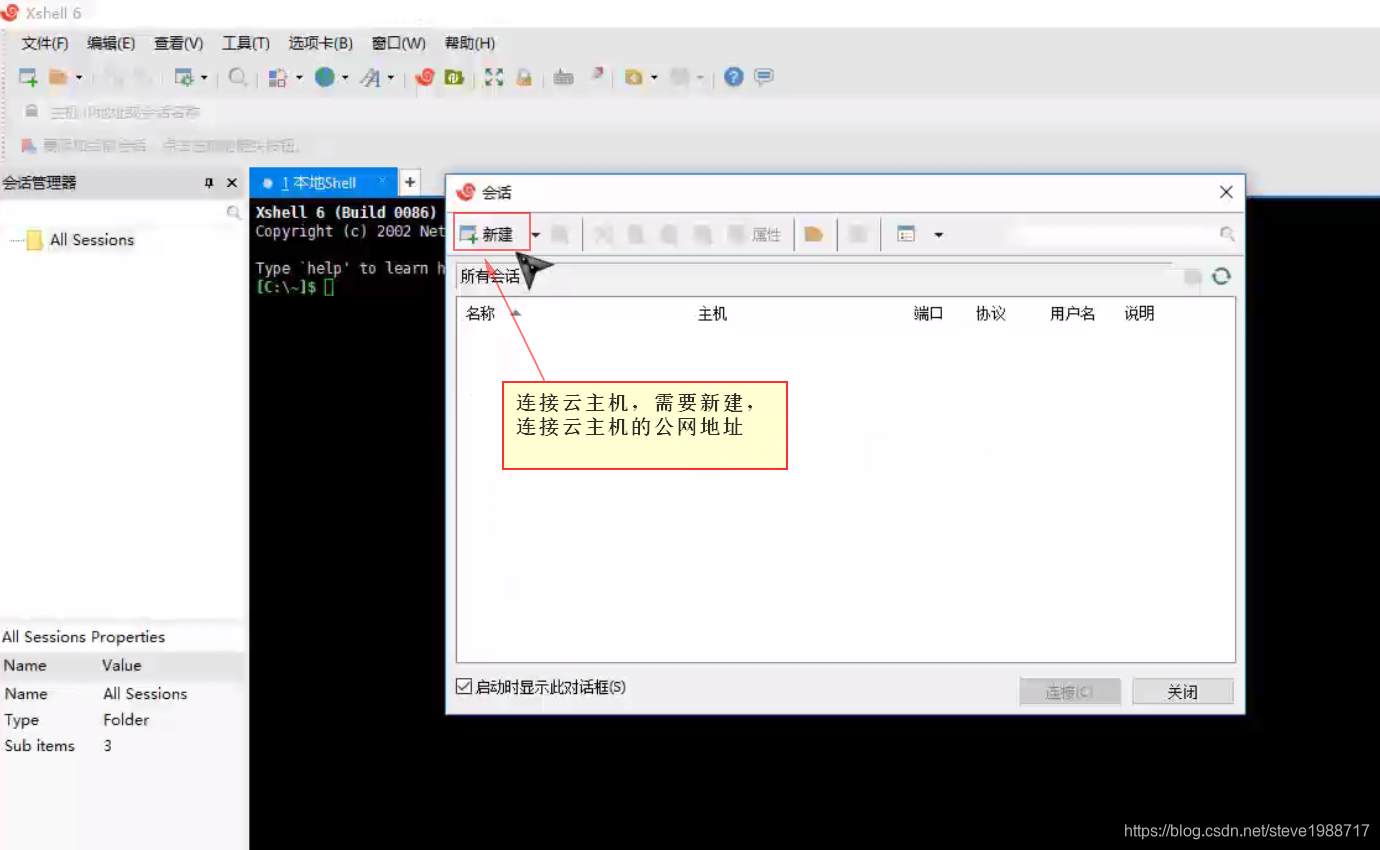Sort by 名称 column header
Screen dimensions: 1380x850
(481, 314)
